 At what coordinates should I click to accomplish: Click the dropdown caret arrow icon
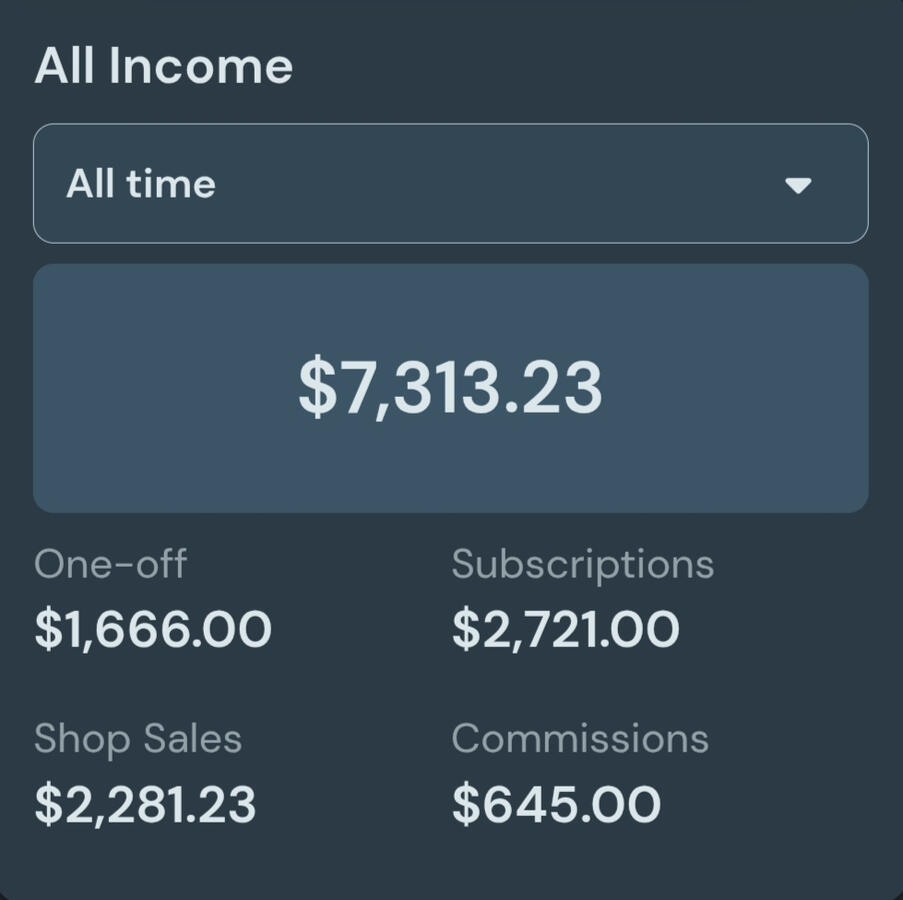797,185
